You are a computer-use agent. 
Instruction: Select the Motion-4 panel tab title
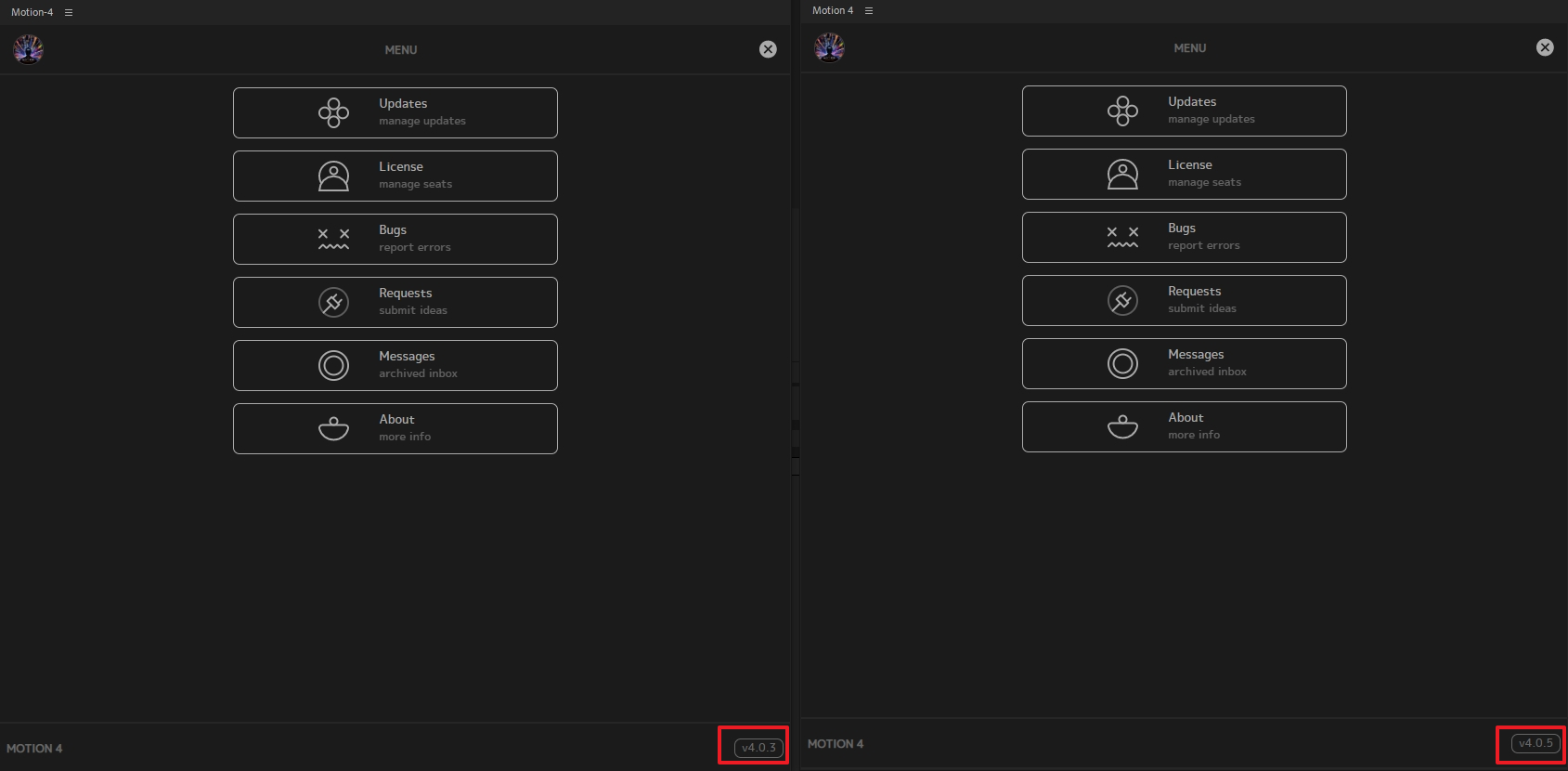[x=32, y=12]
